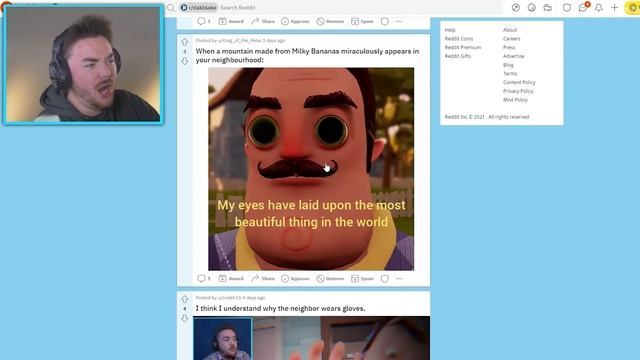Viewport: 640px width, 360px height.
Task: Open the Milky Bananas post title
Action: pyautogui.click(x=307, y=56)
